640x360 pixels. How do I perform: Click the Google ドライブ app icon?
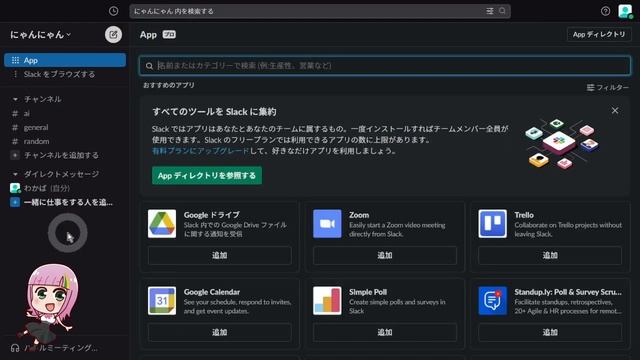[x=162, y=224]
